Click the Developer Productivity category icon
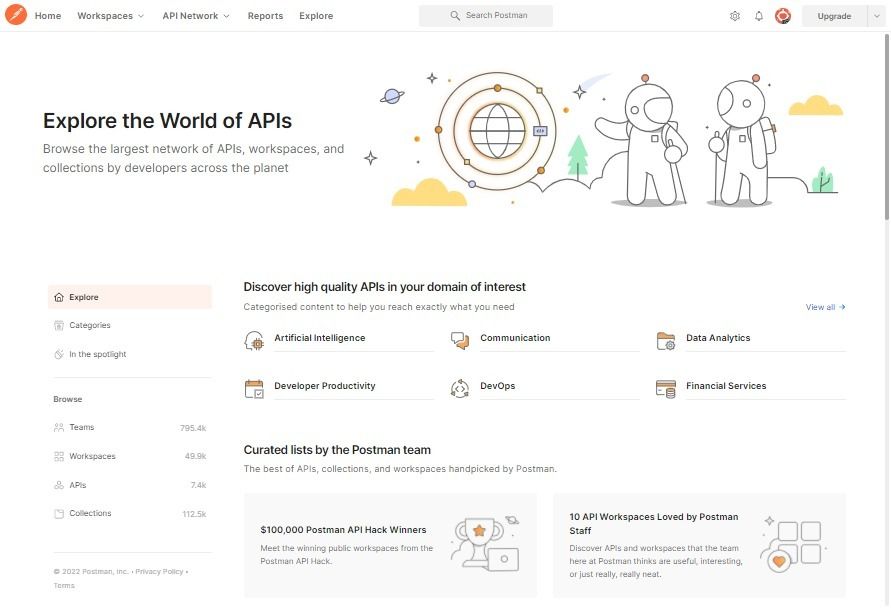Viewport: 891px width, 608px height. [x=254, y=389]
